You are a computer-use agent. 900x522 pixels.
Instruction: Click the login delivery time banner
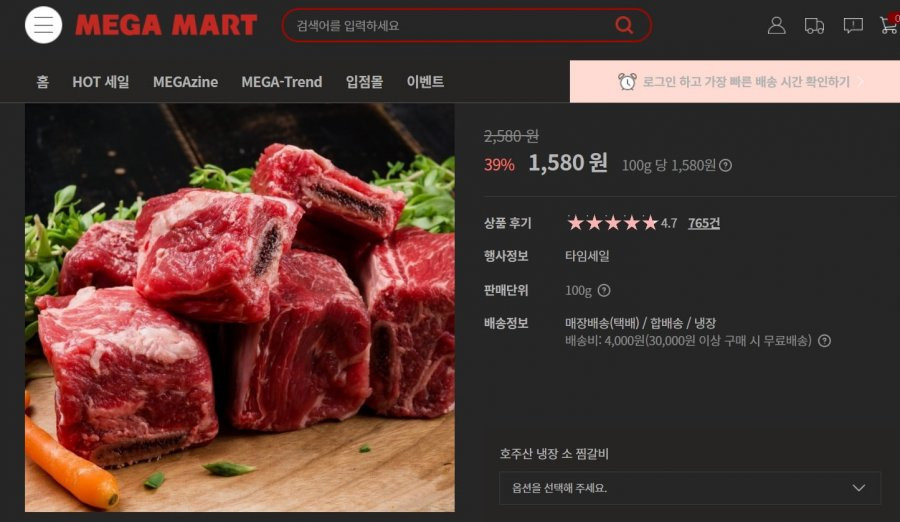[735, 82]
